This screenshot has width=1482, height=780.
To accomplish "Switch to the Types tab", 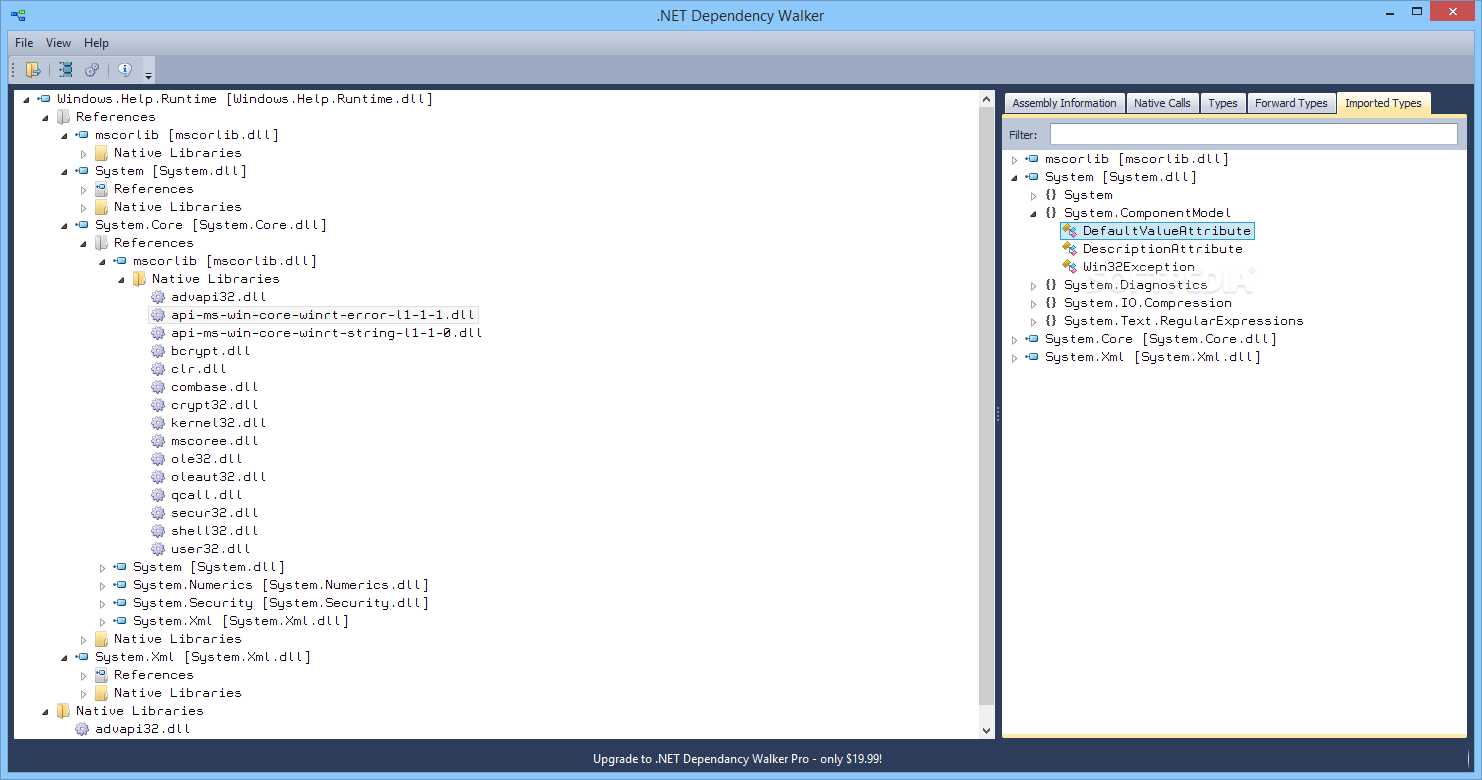I will point(1222,103).
